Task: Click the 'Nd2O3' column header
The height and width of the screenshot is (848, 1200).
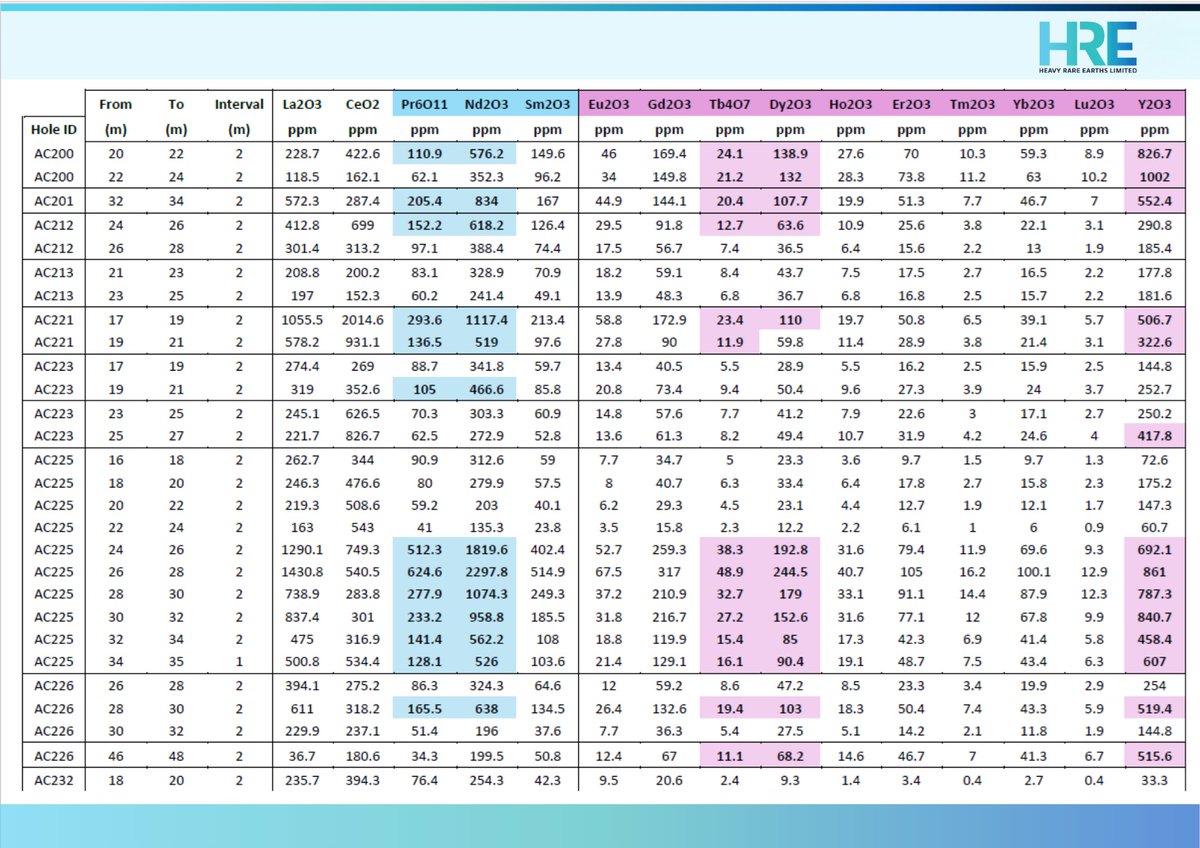Action: (486, 104)
